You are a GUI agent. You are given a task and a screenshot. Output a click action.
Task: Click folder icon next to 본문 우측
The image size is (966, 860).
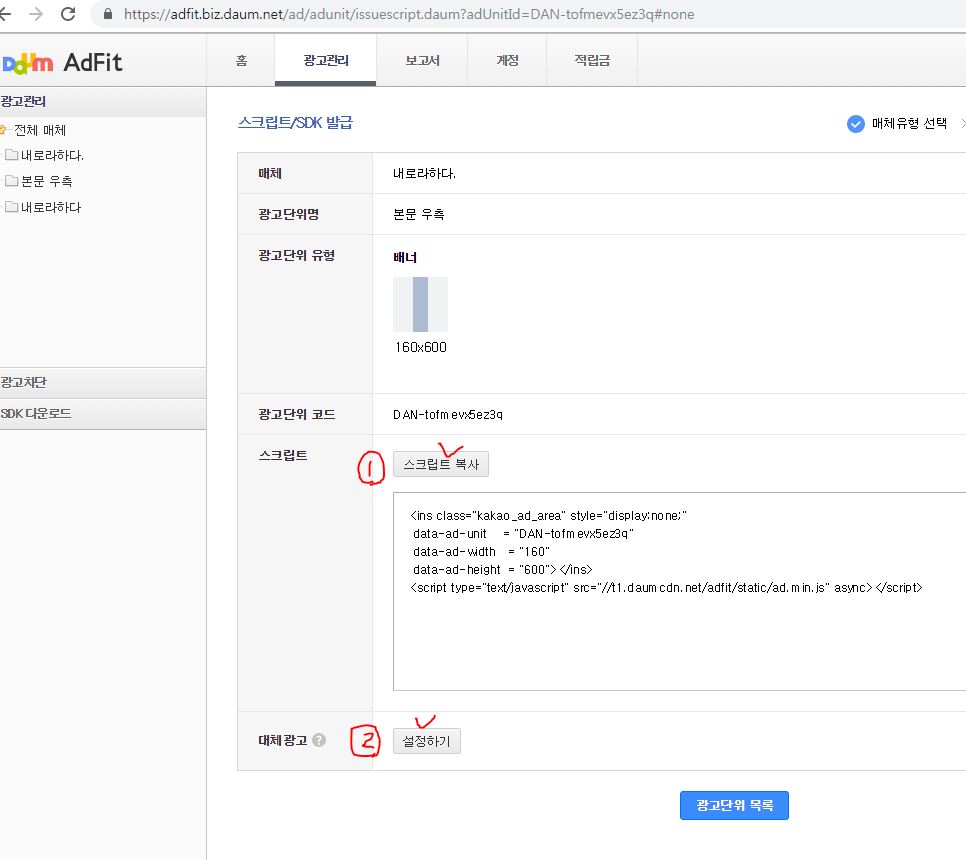(11, 181)
